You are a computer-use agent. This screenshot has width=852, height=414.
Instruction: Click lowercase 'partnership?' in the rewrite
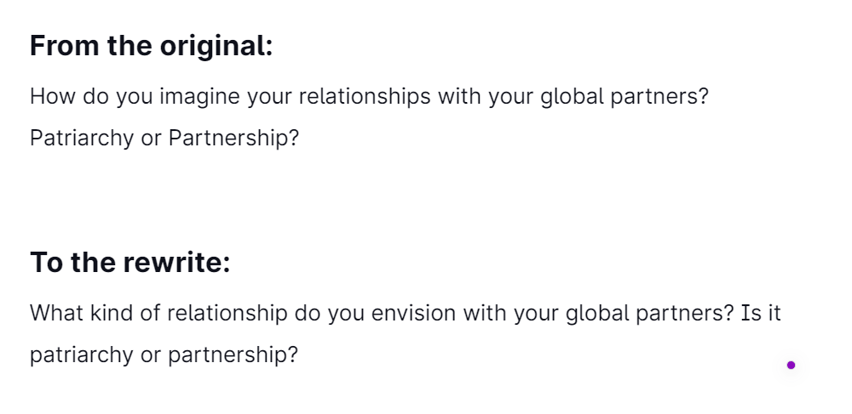pos(233,355)
